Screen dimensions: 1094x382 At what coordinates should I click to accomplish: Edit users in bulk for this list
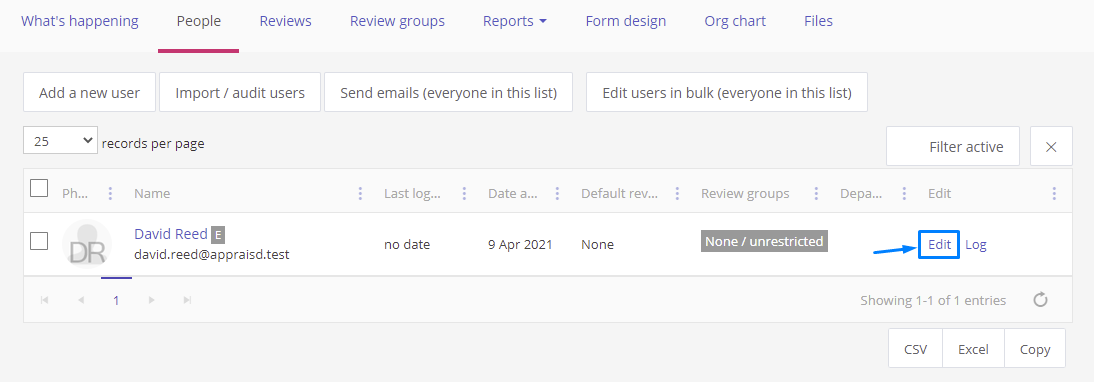tap(727, 92)
